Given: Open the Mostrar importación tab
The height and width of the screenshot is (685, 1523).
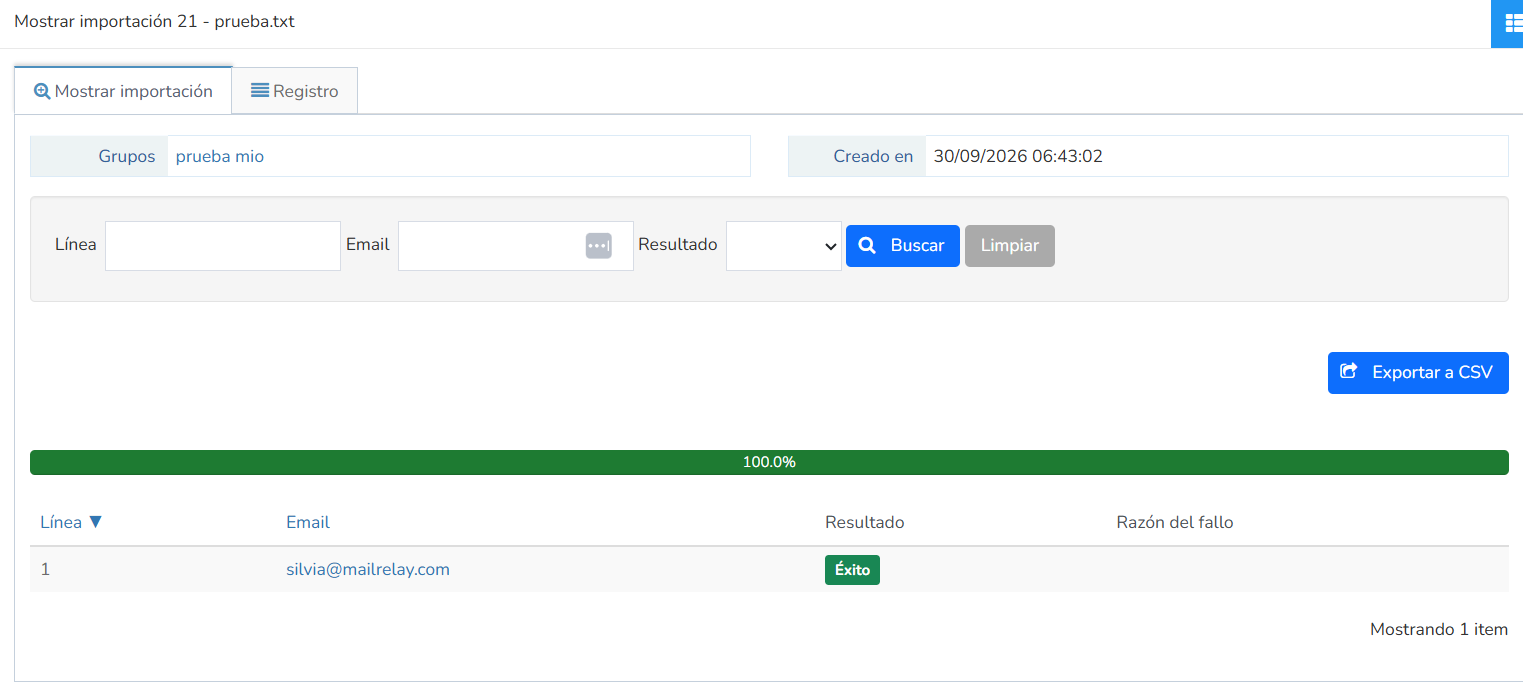Looking at the screenshot, I should tap(123, 91).
